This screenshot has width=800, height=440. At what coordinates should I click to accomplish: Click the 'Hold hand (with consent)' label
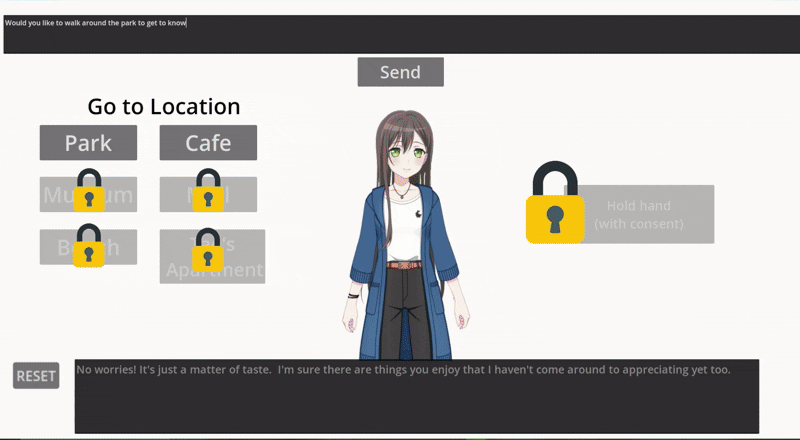coord(640,215)
